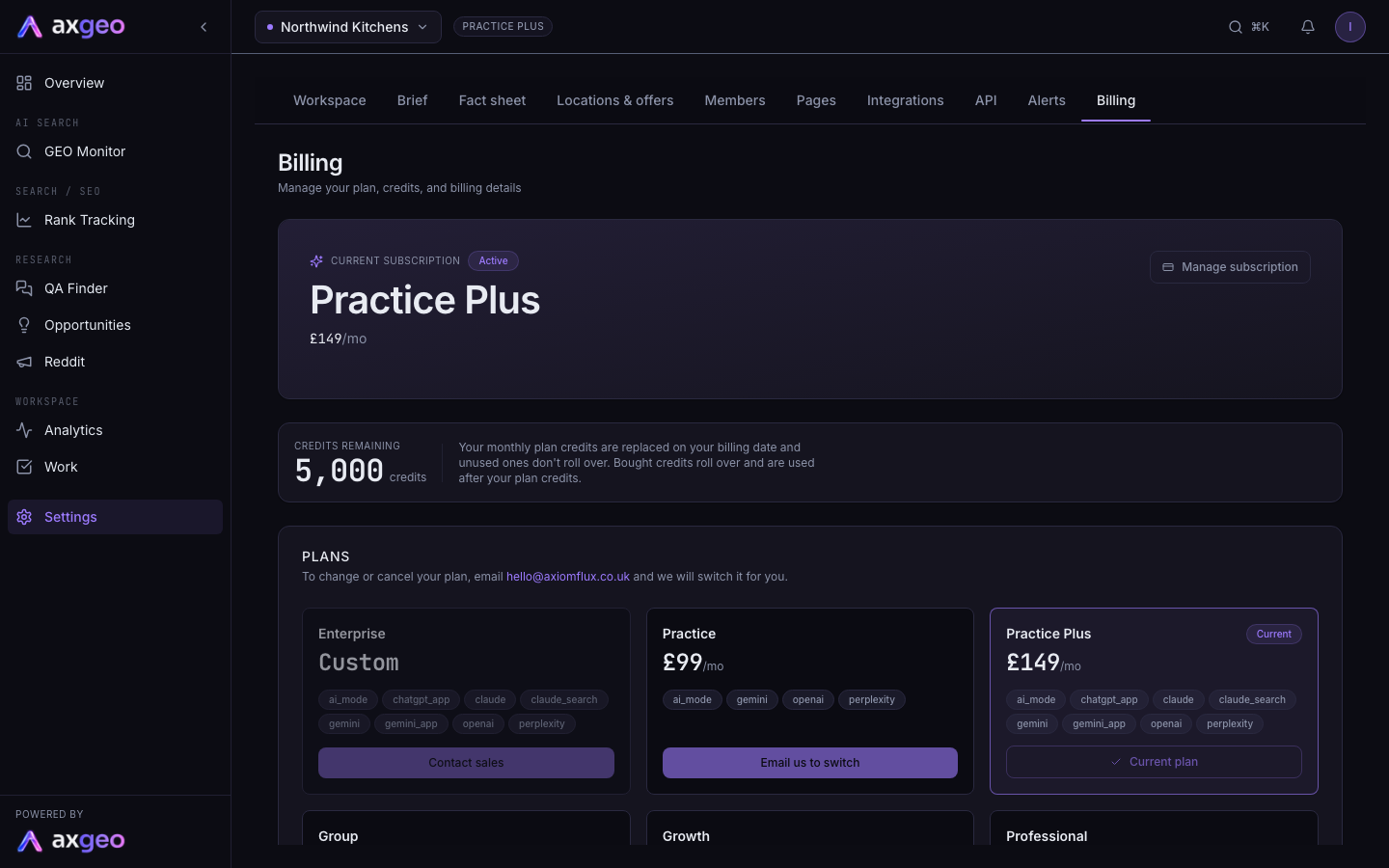Click the powered by axgeo footer logo
This screenshot has height=868, width=1389.
point(71,841)
